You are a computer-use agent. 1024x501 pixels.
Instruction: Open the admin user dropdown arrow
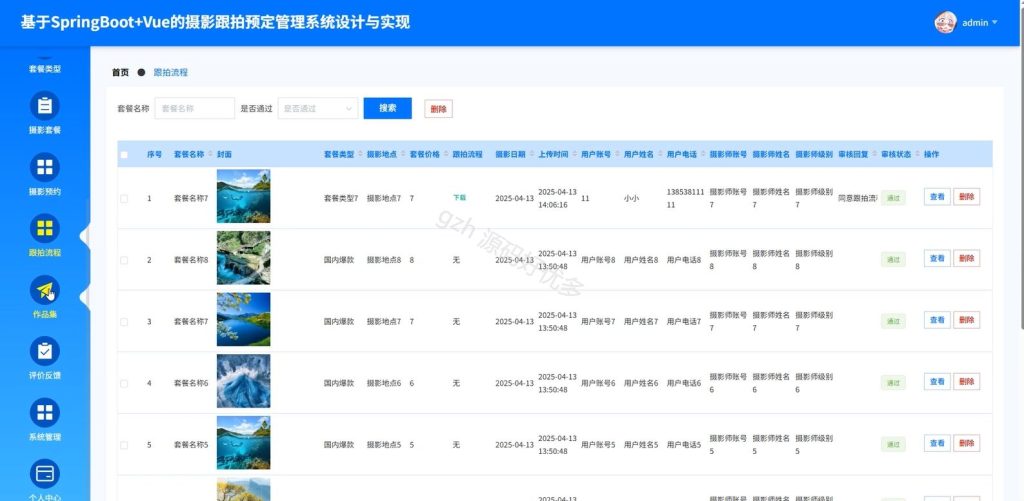click(x=995, y=22)
